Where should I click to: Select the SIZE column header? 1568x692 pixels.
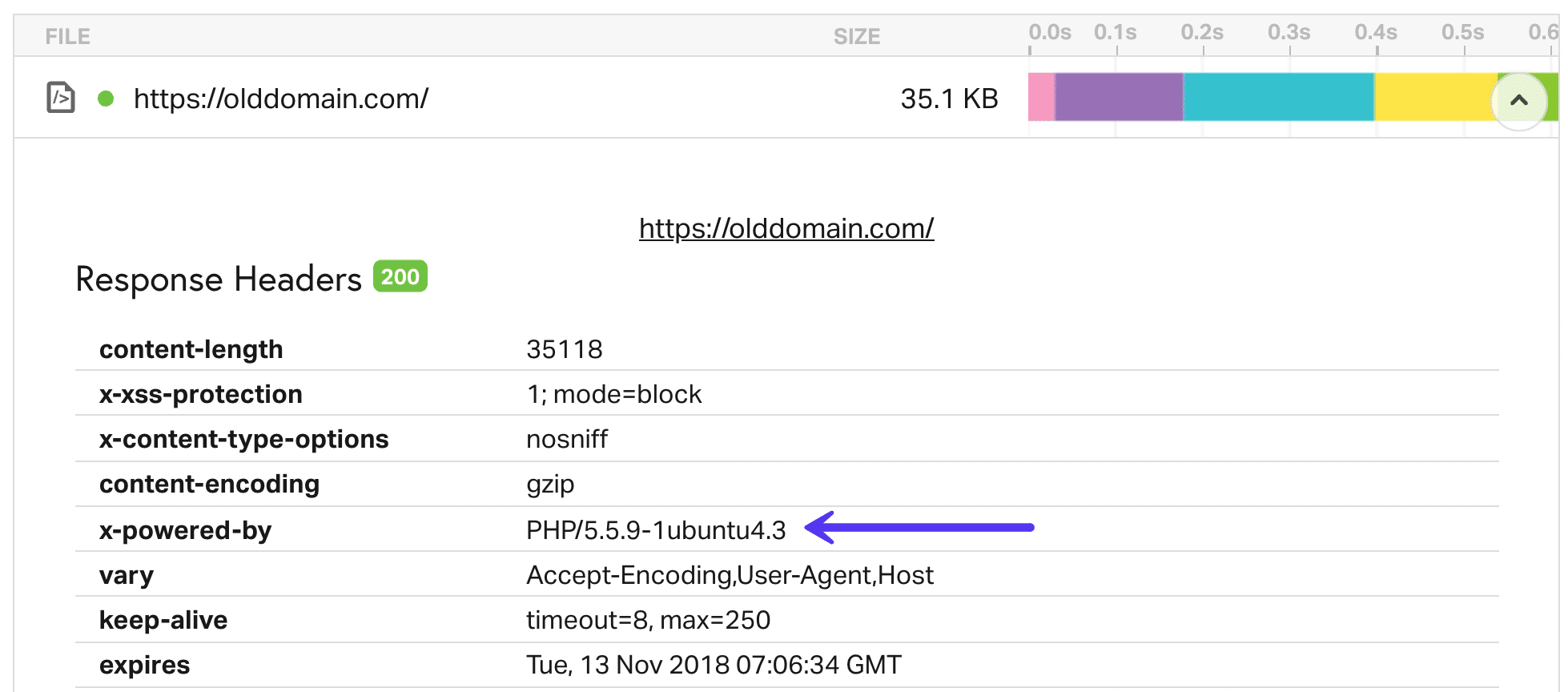(x=857, y=37)
